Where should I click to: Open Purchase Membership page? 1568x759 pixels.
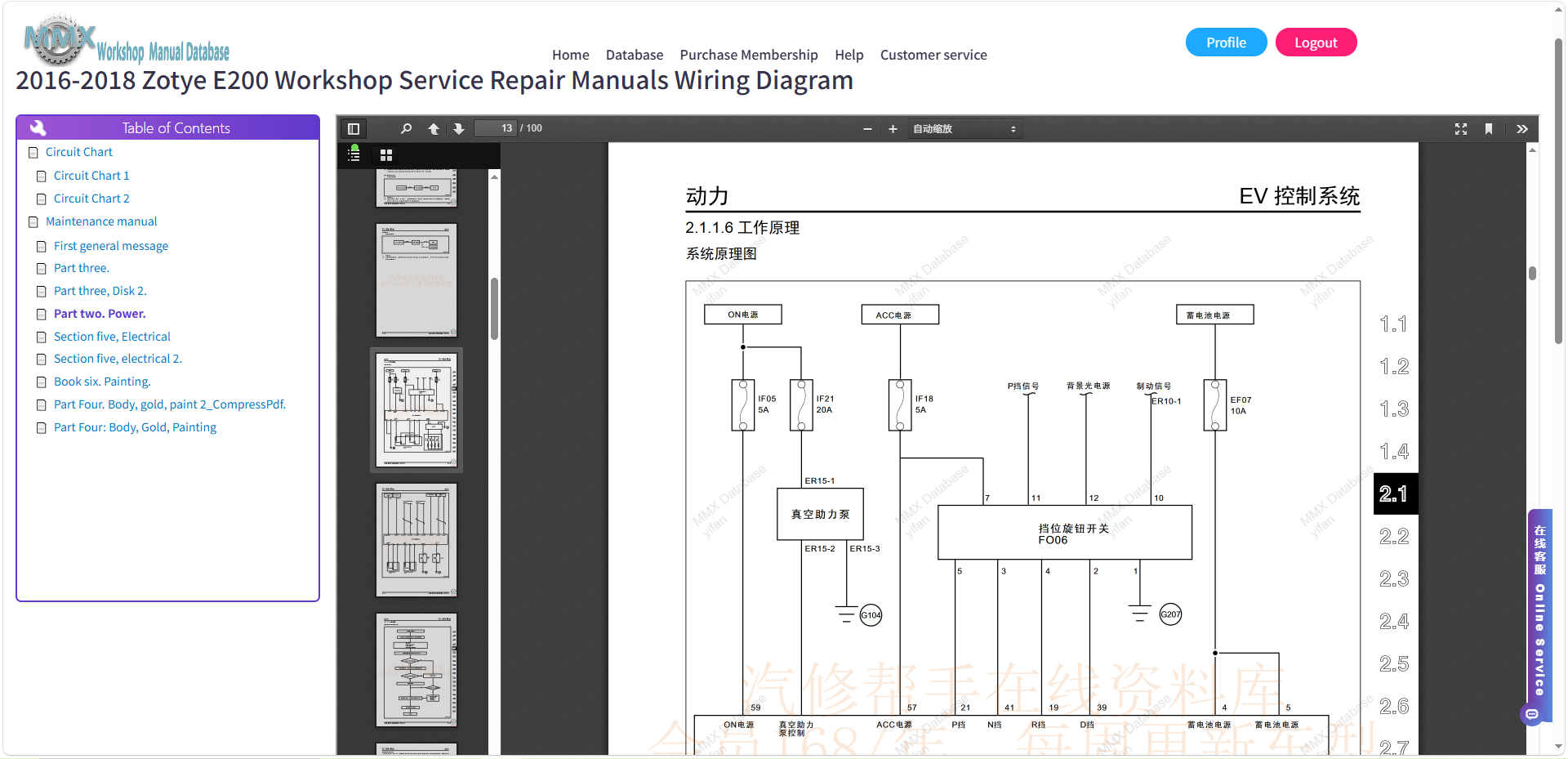(x=749, y=55)
